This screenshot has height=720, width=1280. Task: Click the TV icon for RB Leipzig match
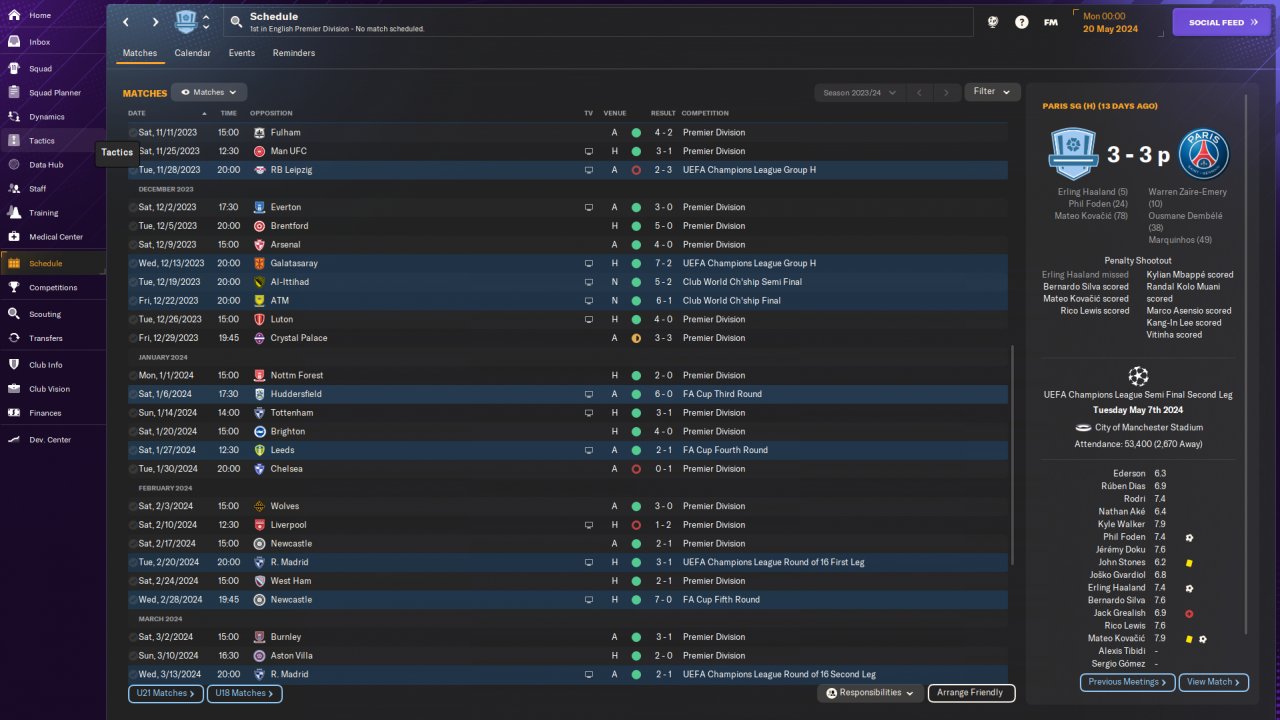click(589, 170)
